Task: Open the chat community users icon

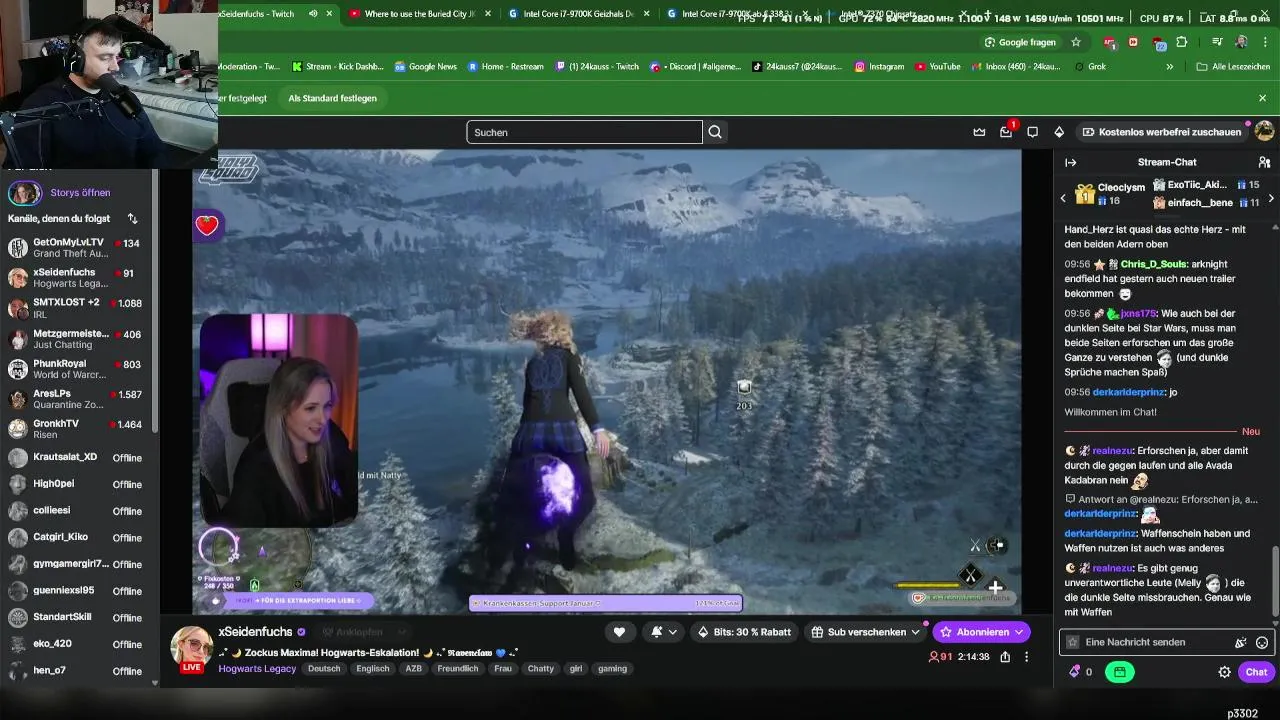Action: (x=1264, y=162)
